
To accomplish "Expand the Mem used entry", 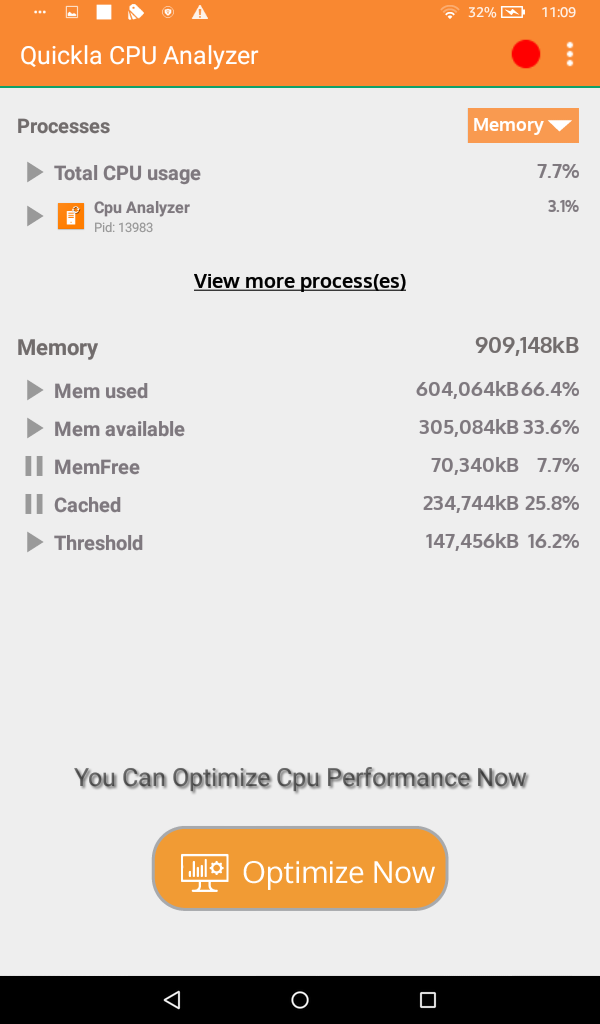I will point(33,390).
